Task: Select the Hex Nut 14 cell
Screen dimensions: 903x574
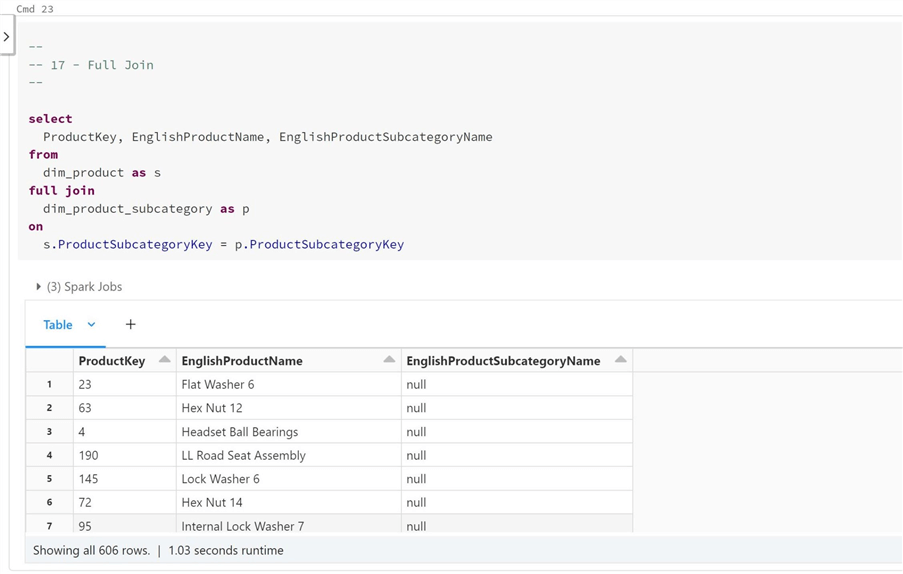Action: [x=289, y=503]
